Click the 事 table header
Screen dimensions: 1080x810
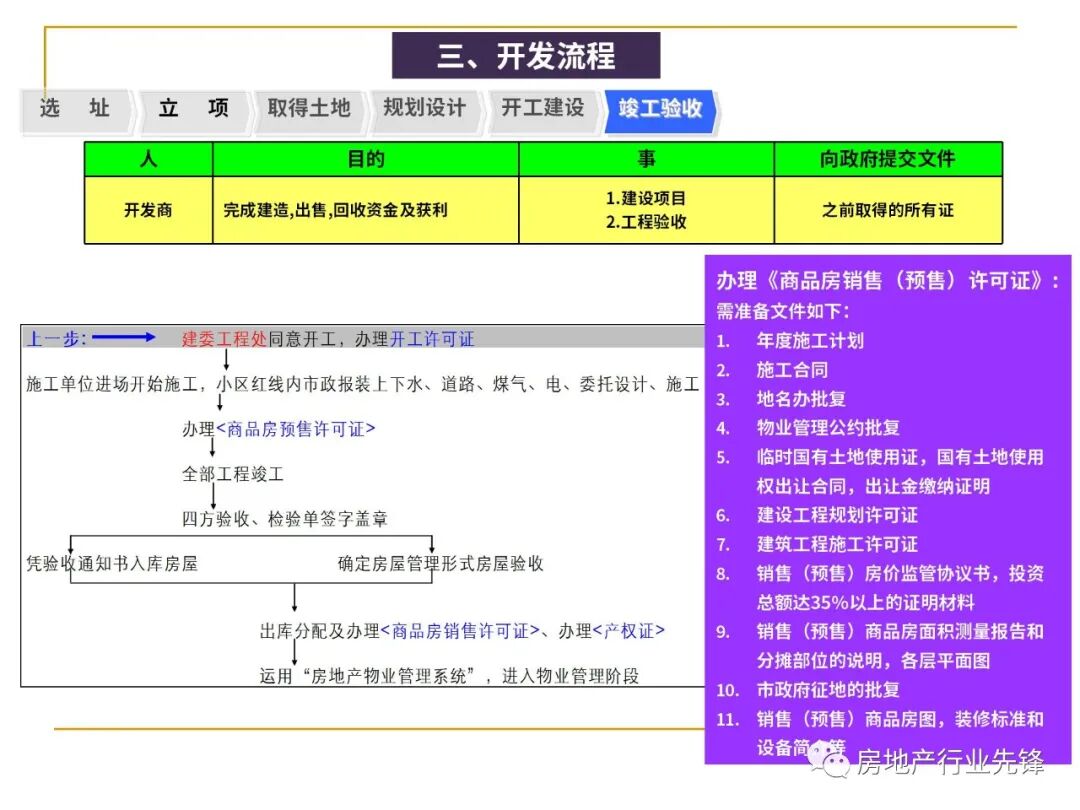(x=646, y=159)
